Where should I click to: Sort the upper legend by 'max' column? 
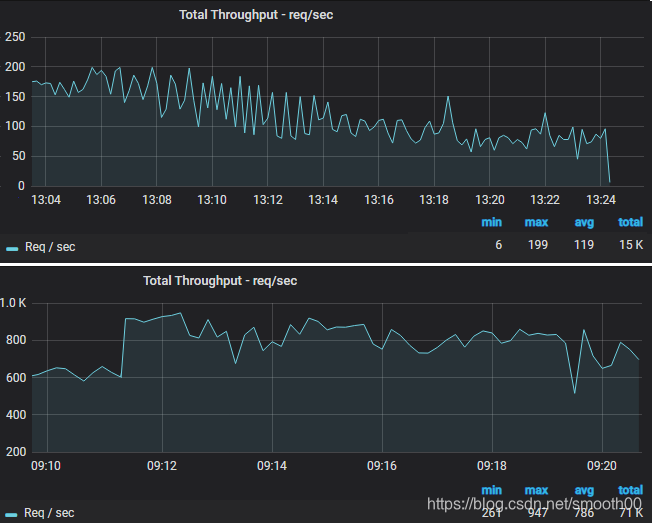point(536,222)
